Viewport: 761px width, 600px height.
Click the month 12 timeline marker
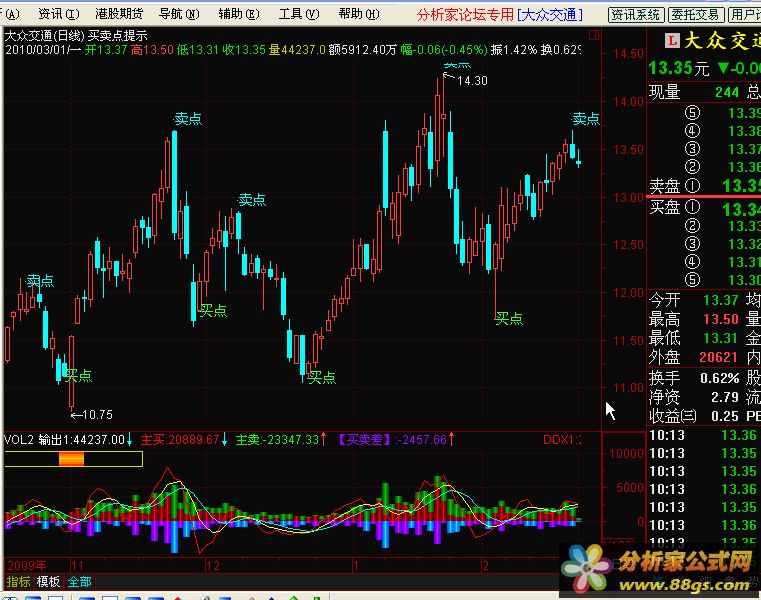coord(213,566)
